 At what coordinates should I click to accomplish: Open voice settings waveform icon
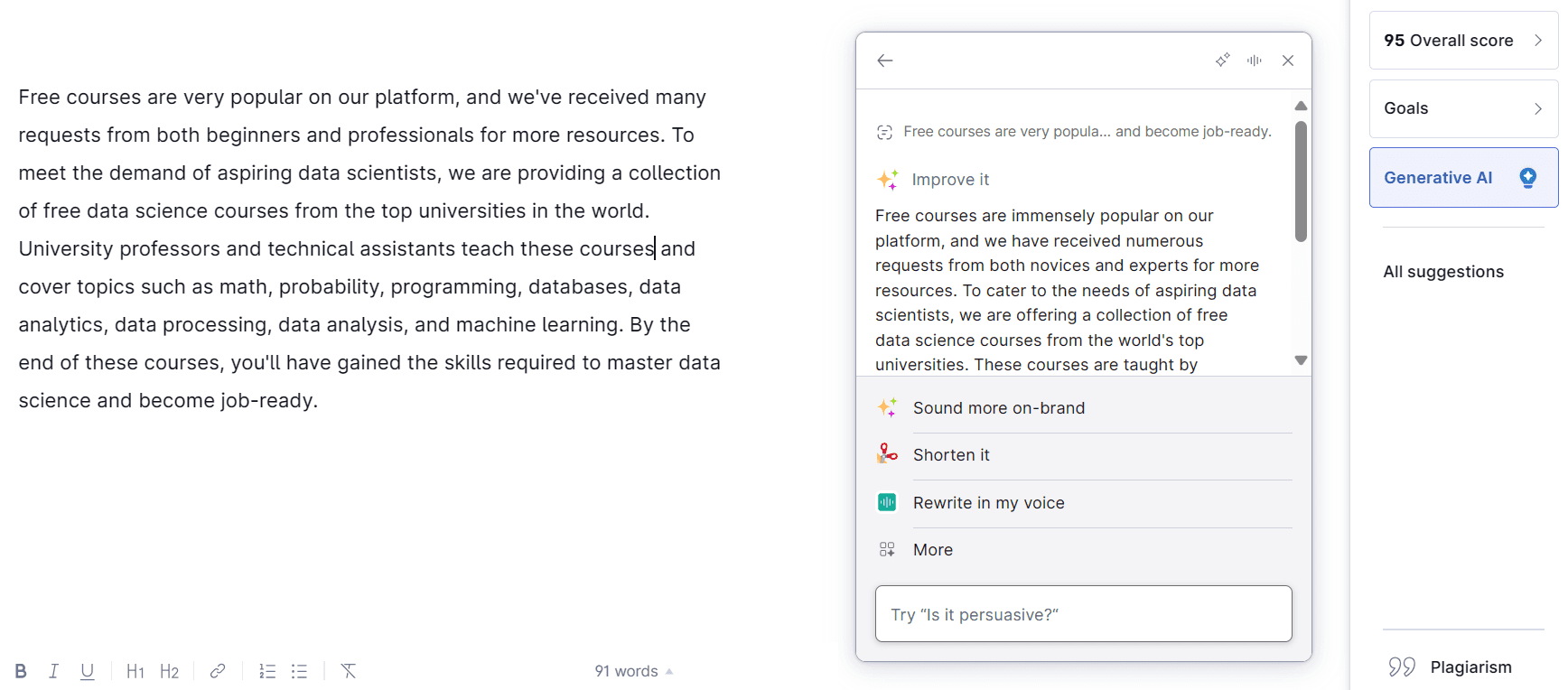(1255, 61)
